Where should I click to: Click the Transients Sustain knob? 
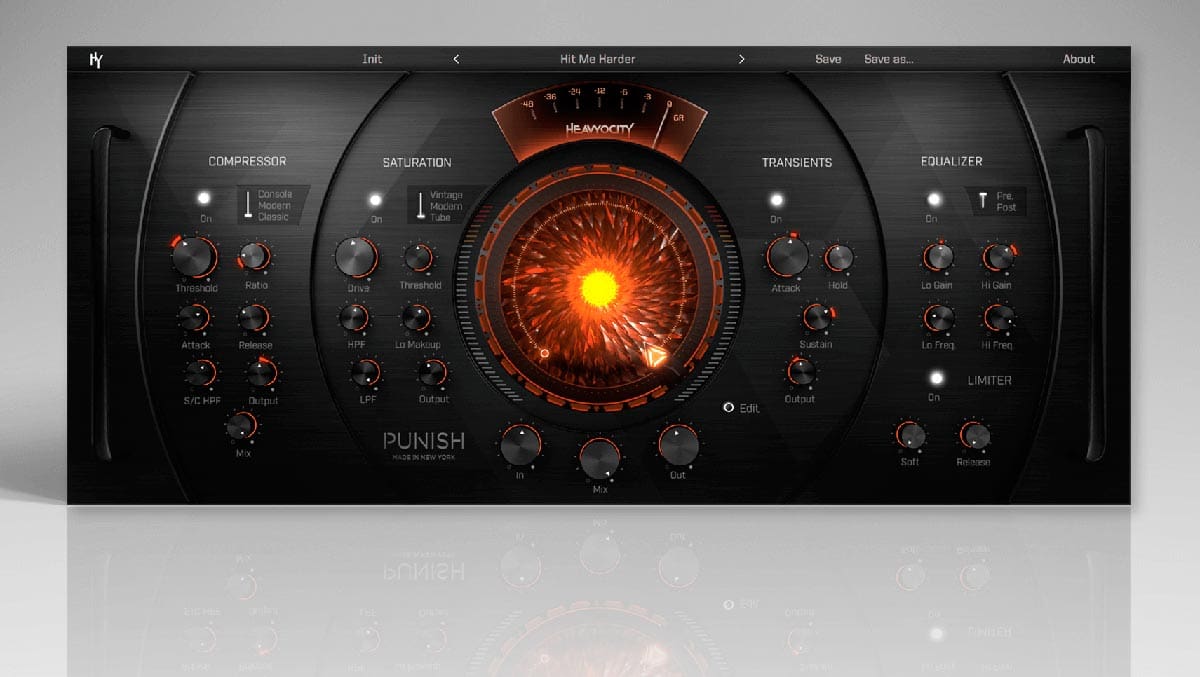click(816, 318)
